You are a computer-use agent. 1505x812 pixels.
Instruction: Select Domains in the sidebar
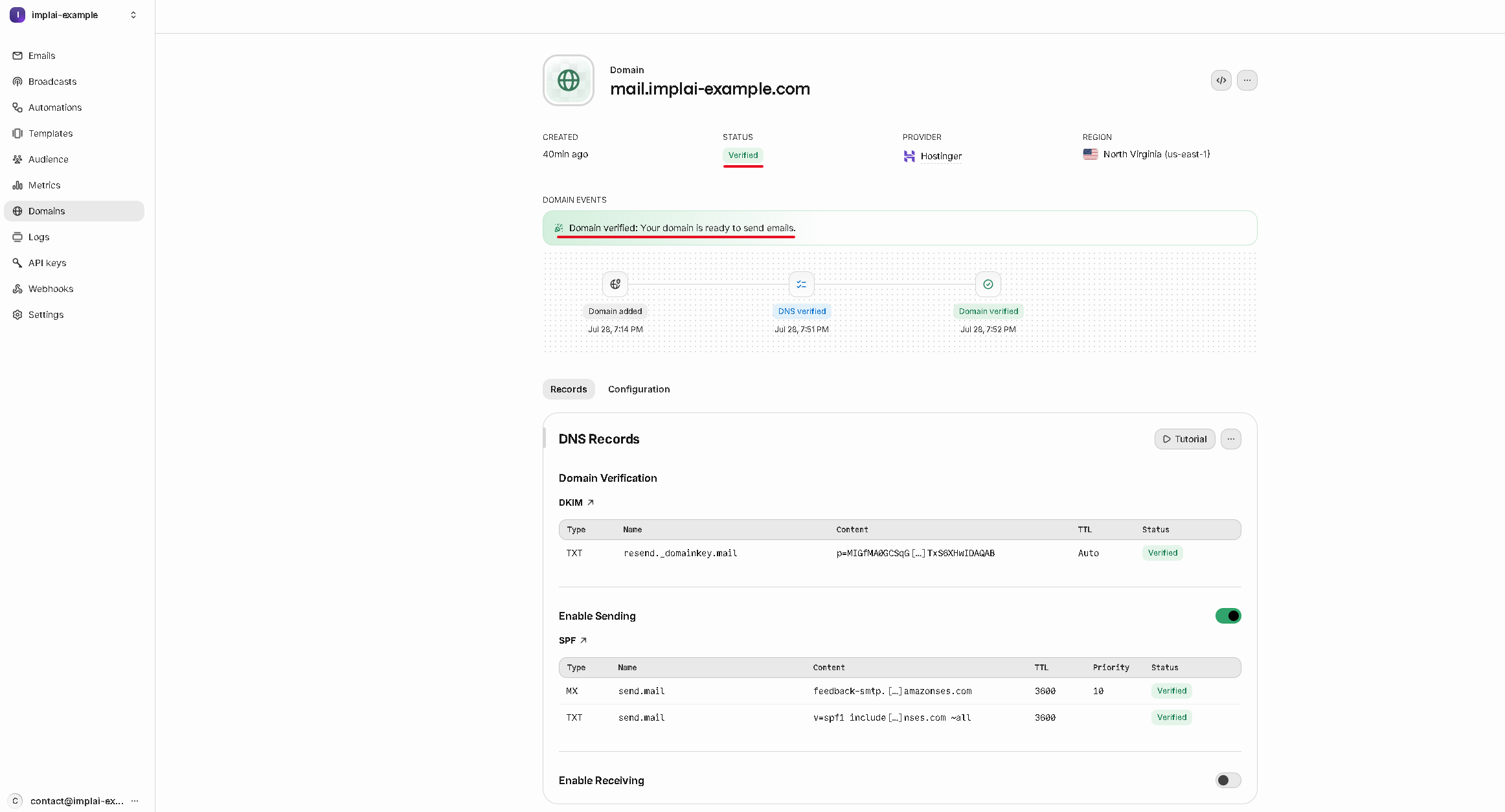74,211
